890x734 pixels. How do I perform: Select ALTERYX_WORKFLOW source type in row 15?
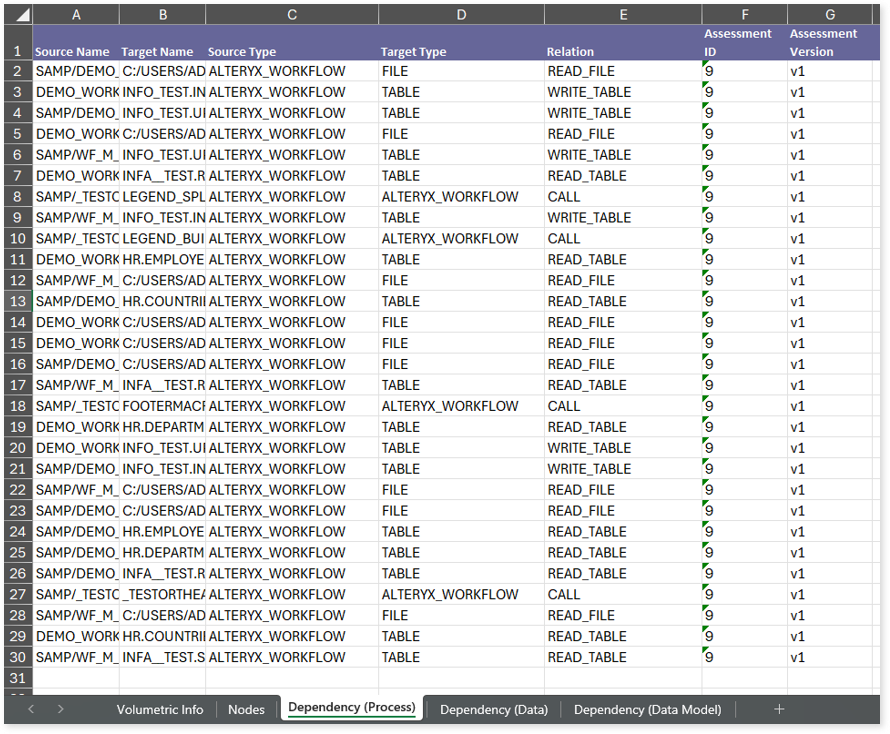click(x=292, y=343)
